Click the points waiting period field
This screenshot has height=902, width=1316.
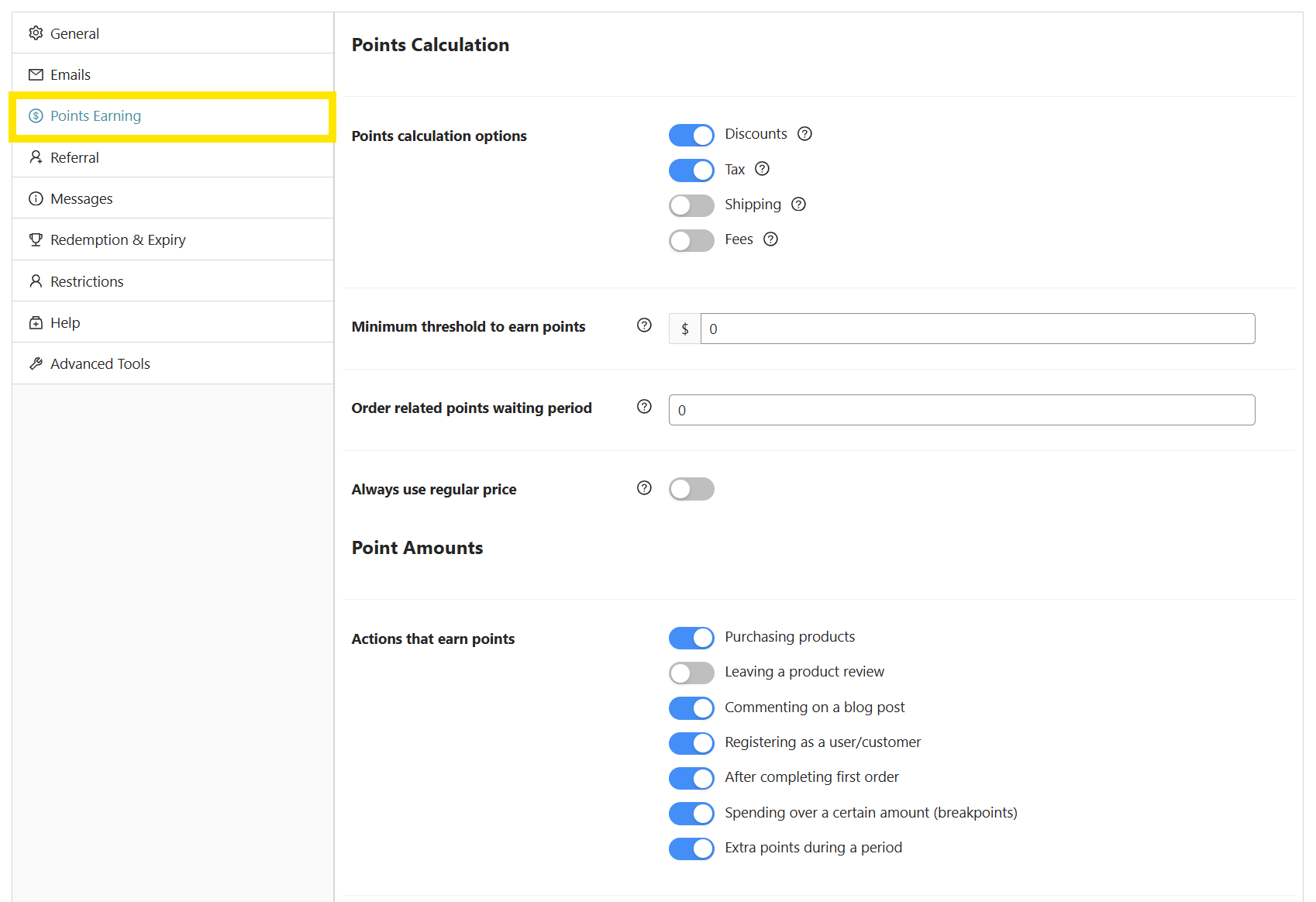(962, 410)
